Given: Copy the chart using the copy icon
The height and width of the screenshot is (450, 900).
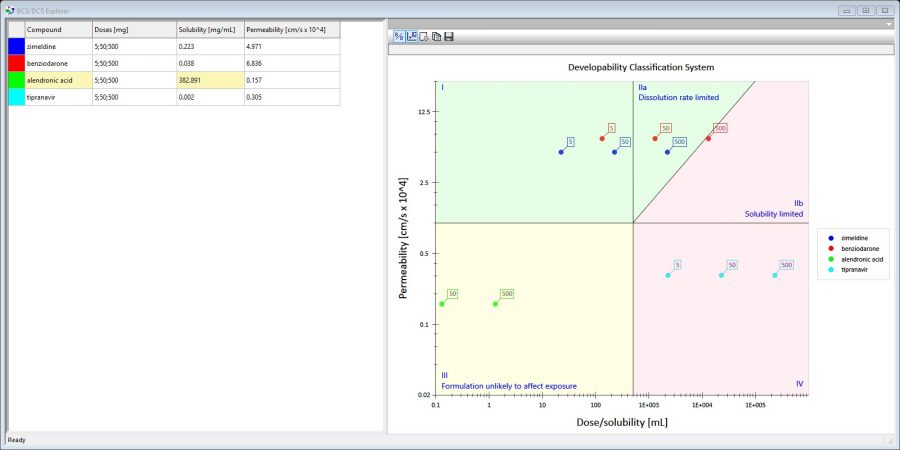Looking at the screenshot, I should pos(436,36).
